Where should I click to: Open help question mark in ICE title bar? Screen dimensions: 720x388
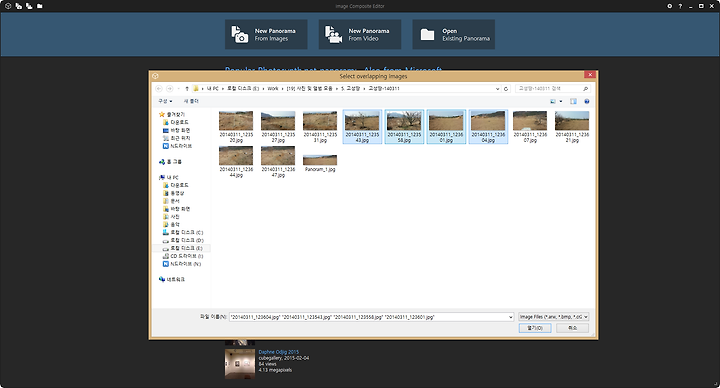point(680,6)
